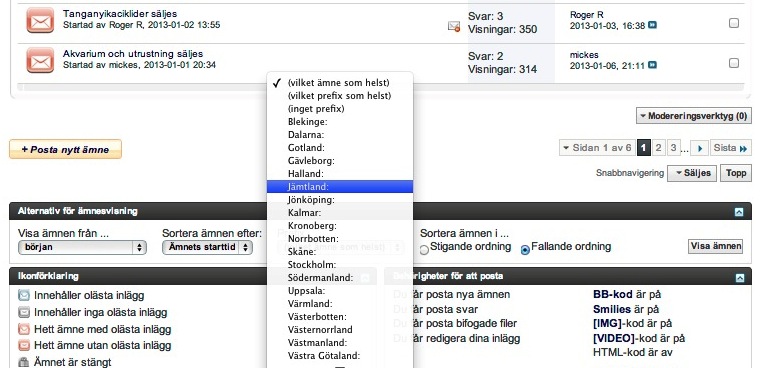Select Gotland prefix in list
The image size is (777, 368).
[339, 148]
